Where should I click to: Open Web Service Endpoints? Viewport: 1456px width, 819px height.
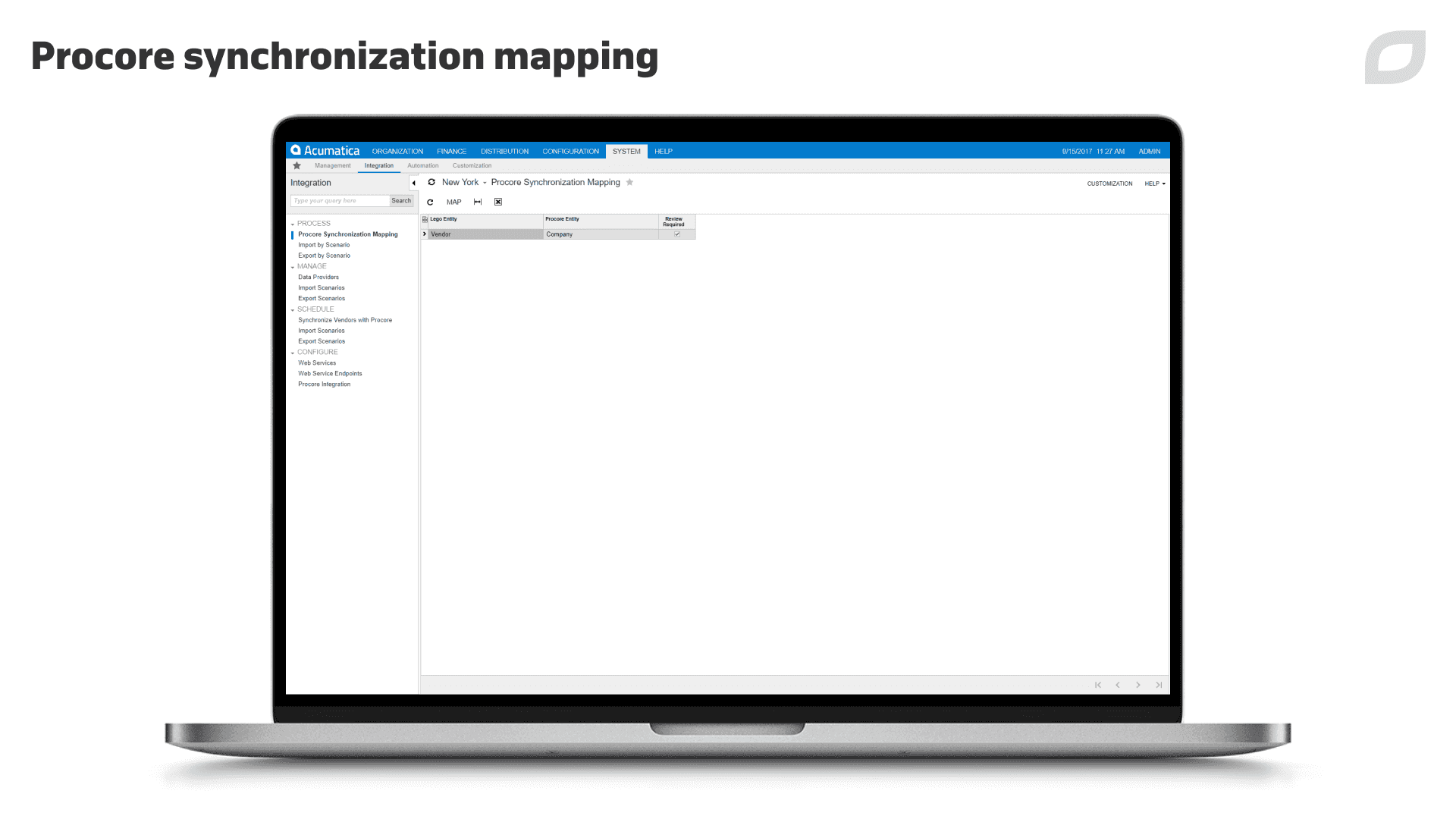330,373
